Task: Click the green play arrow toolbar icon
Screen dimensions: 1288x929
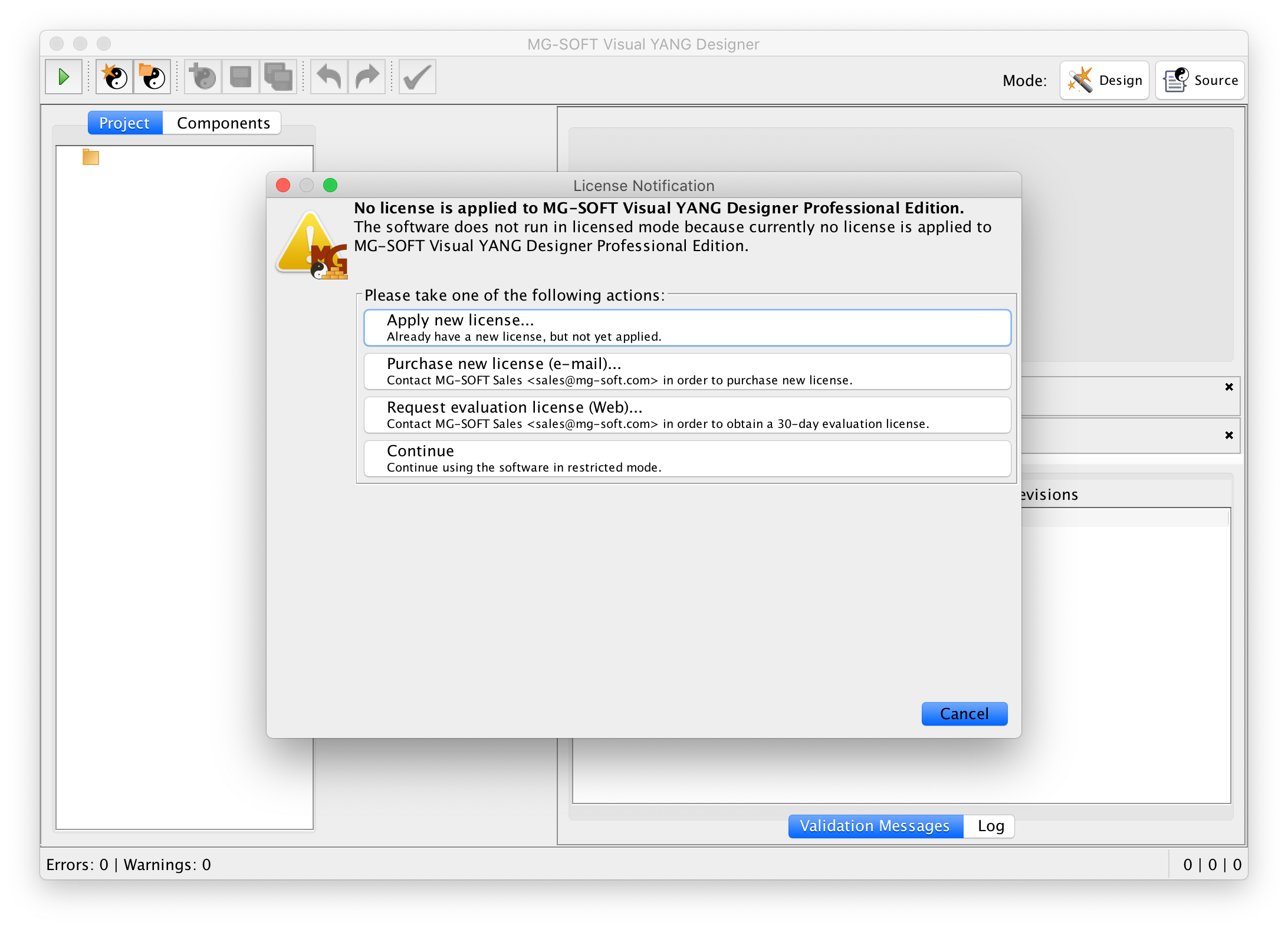Action: 64,77
